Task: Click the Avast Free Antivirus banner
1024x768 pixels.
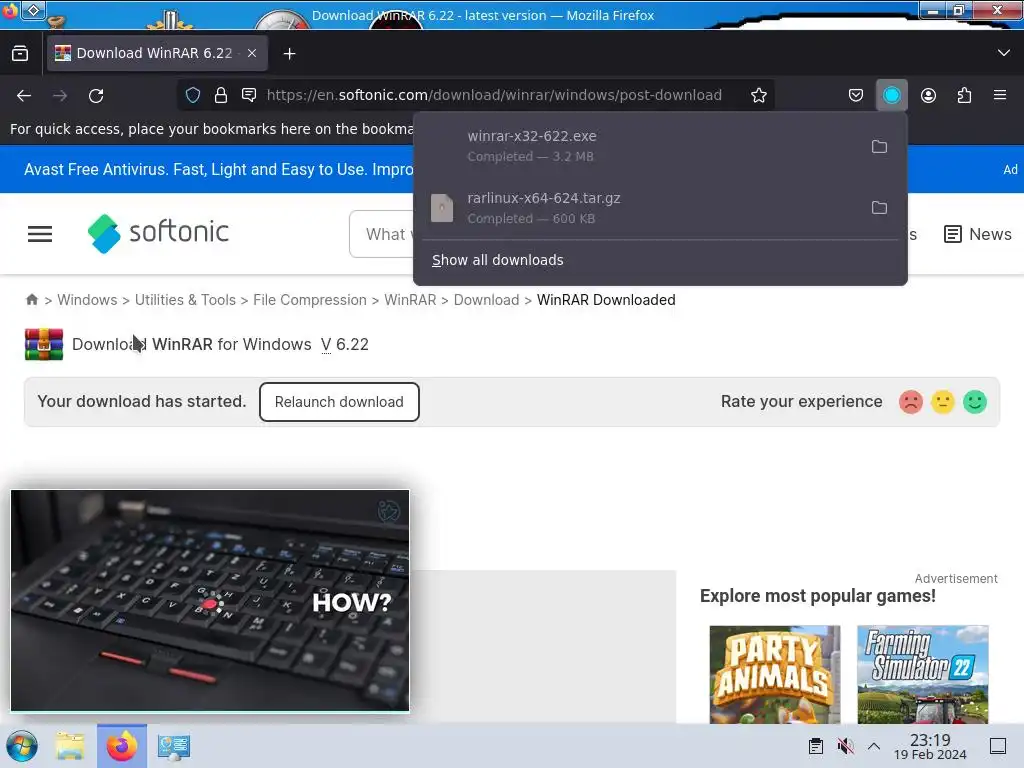Action: pyautogui.click(x=219, y=169)
